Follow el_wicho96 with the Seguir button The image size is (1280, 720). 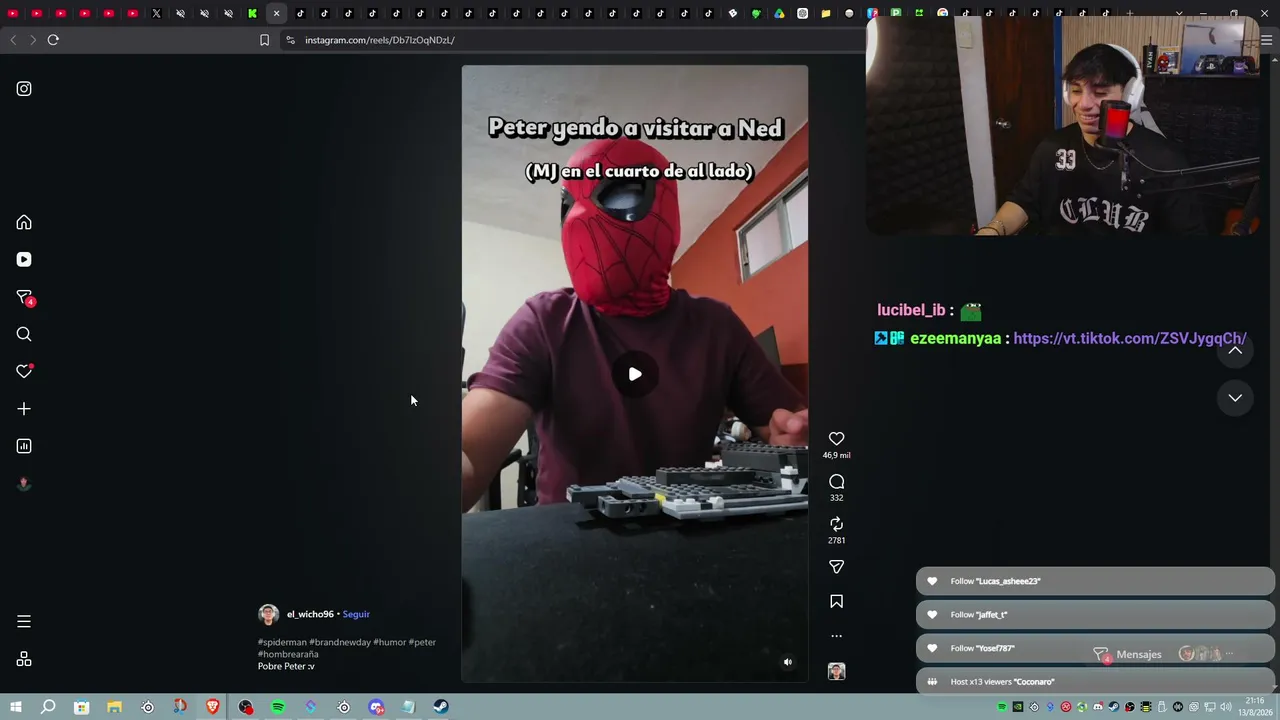coord(356,614)
